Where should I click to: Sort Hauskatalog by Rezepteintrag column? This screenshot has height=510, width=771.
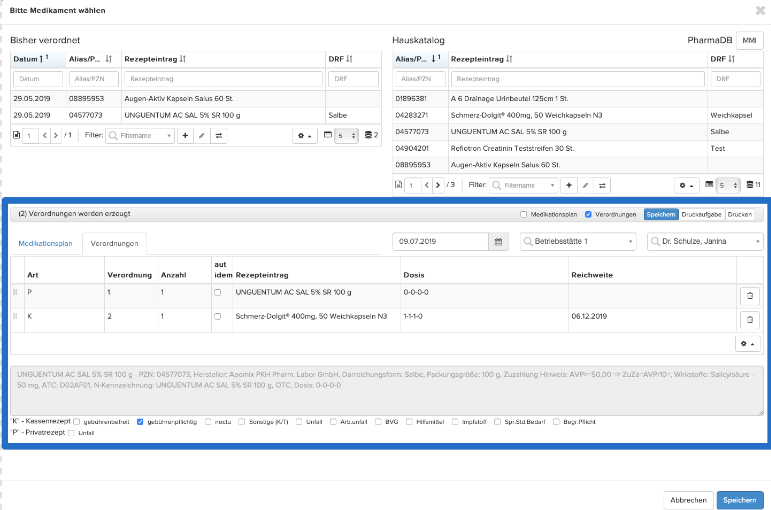509,59
